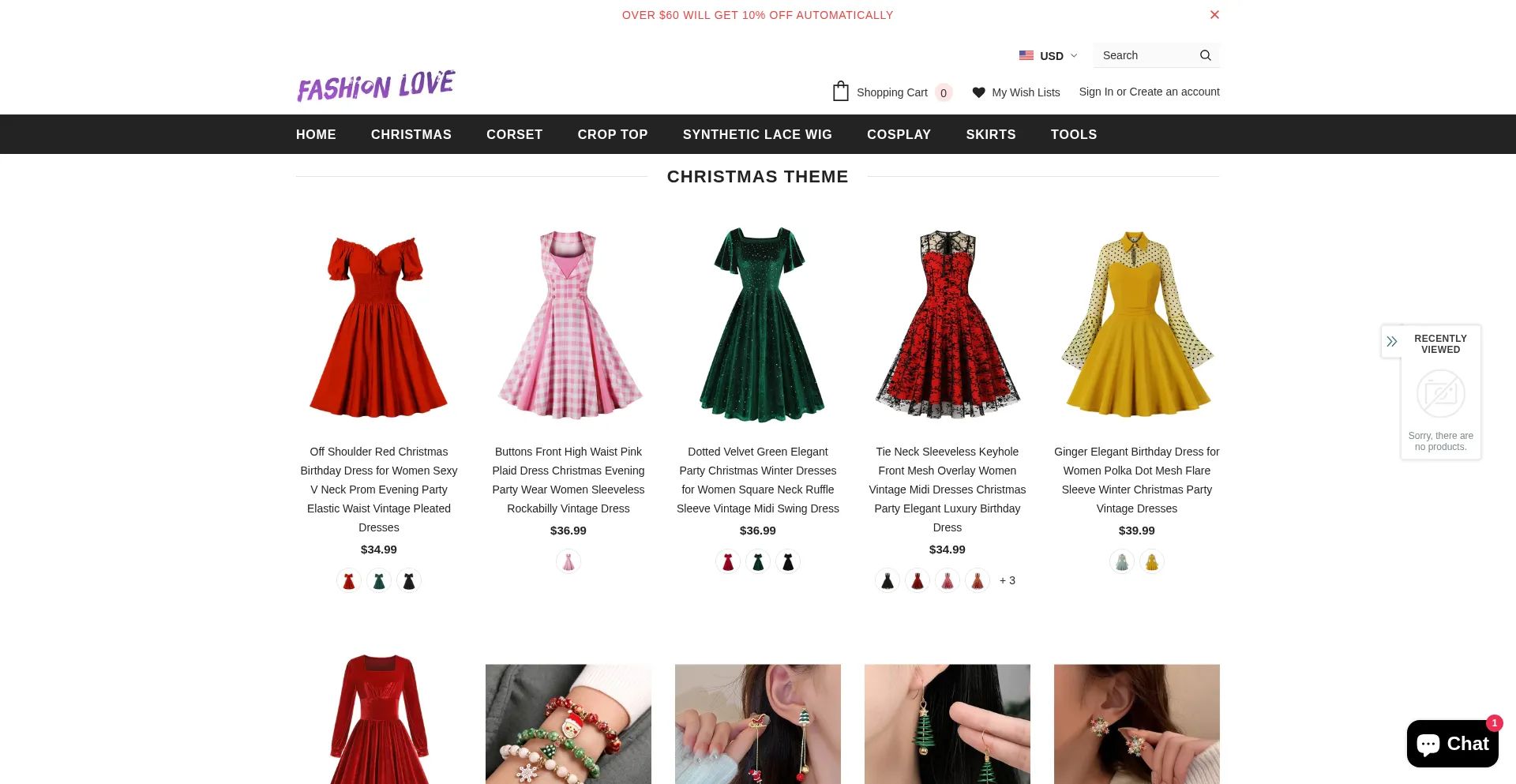Expand the USD currency dropdown
This screenshot has width=1516, height=784.
click(1058, 56)
